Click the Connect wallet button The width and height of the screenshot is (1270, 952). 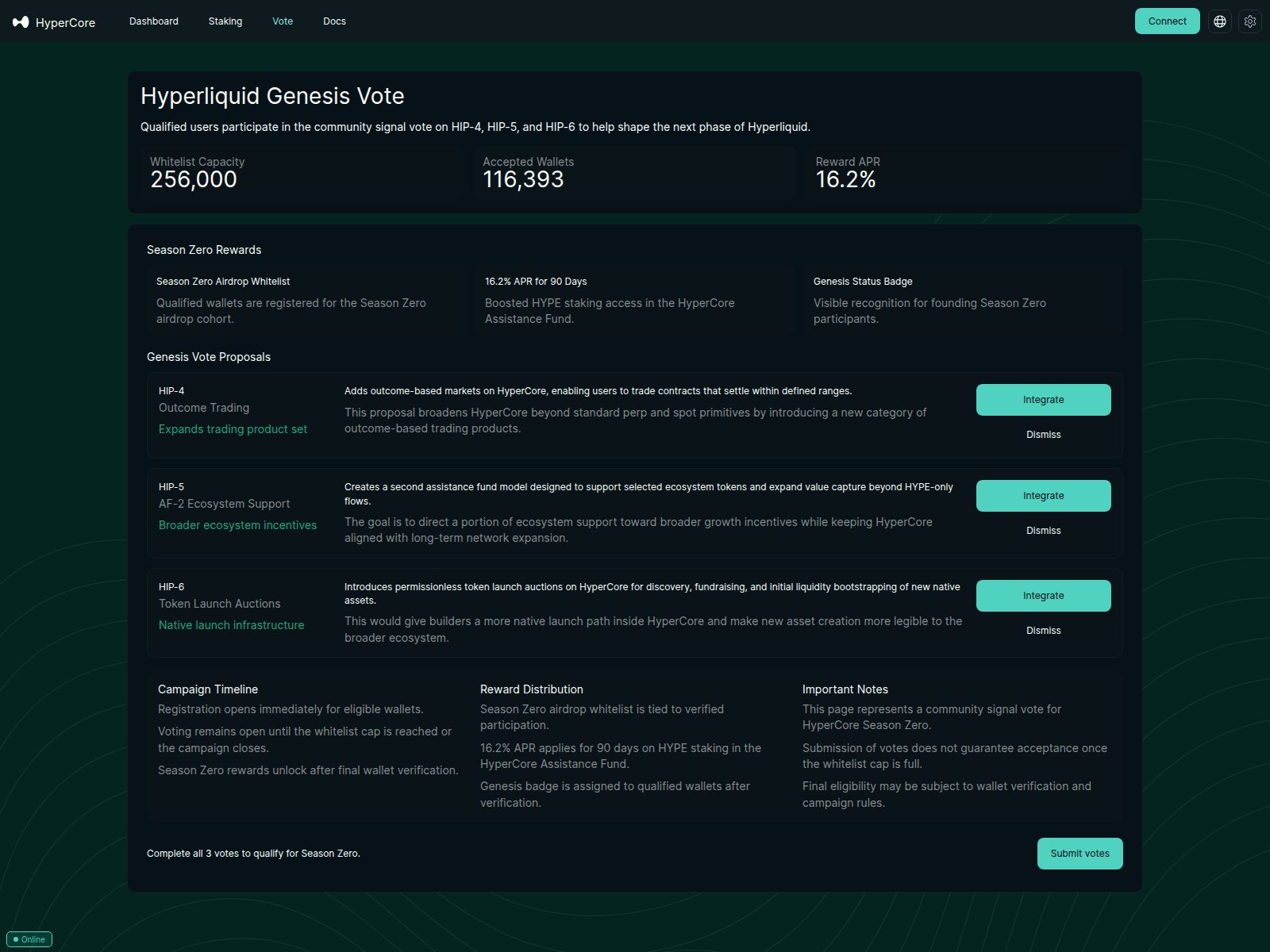1167,21
